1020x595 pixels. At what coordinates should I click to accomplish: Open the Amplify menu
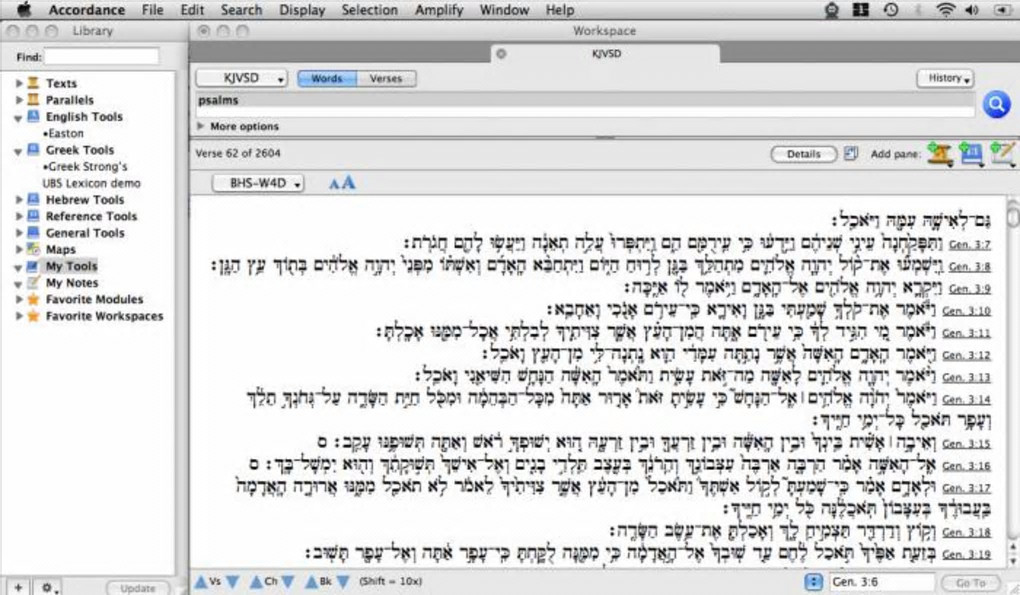point(439,10)
